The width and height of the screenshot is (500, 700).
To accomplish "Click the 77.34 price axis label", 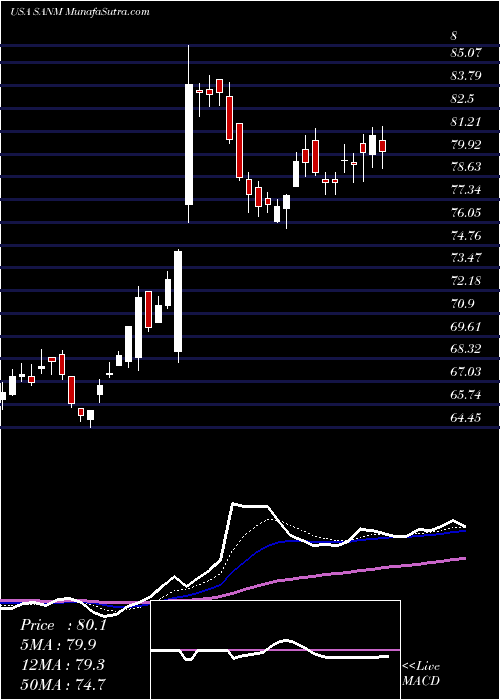I will (x=467, y=190).
